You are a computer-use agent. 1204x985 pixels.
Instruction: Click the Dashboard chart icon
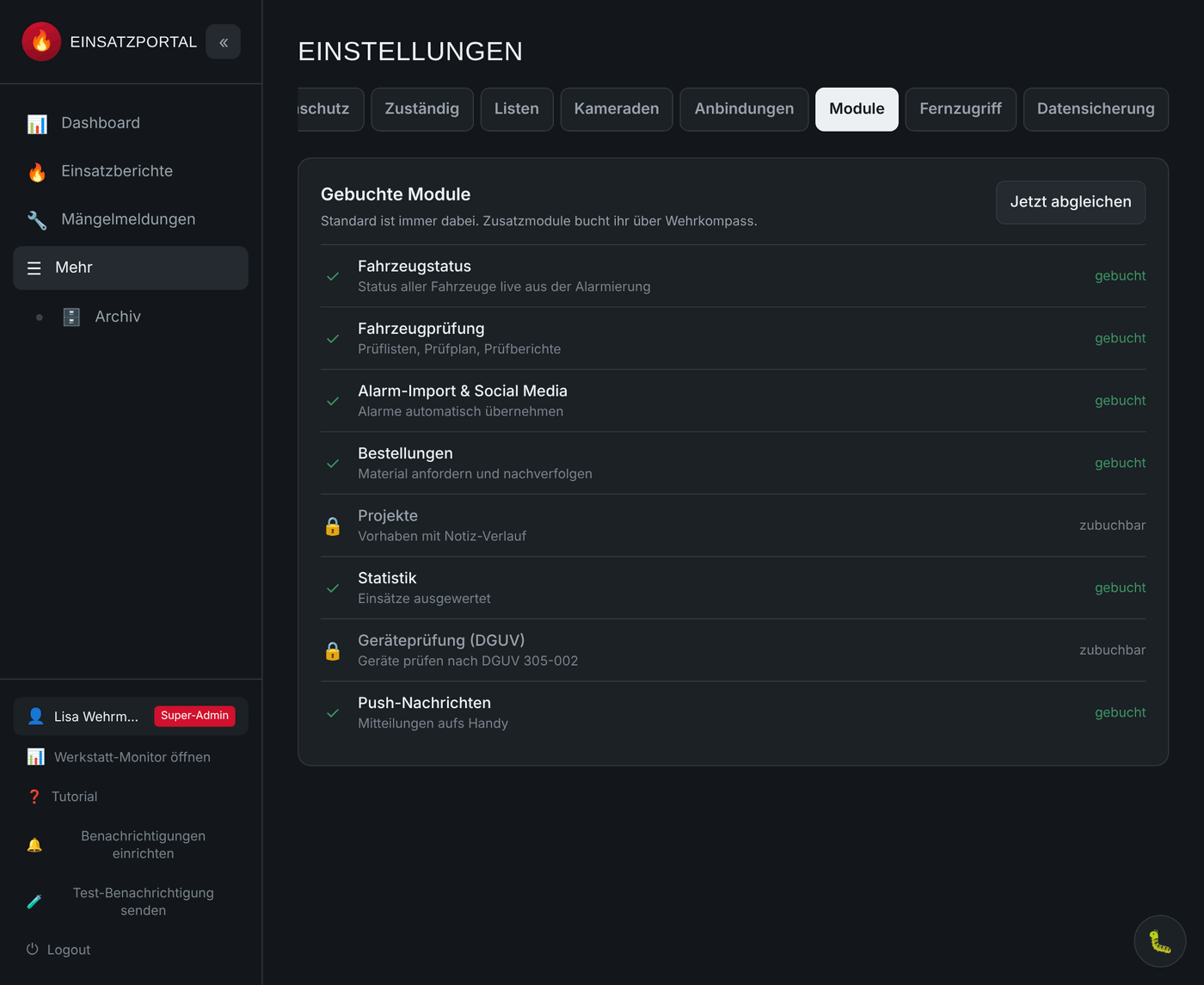click(x=37, y=124)
